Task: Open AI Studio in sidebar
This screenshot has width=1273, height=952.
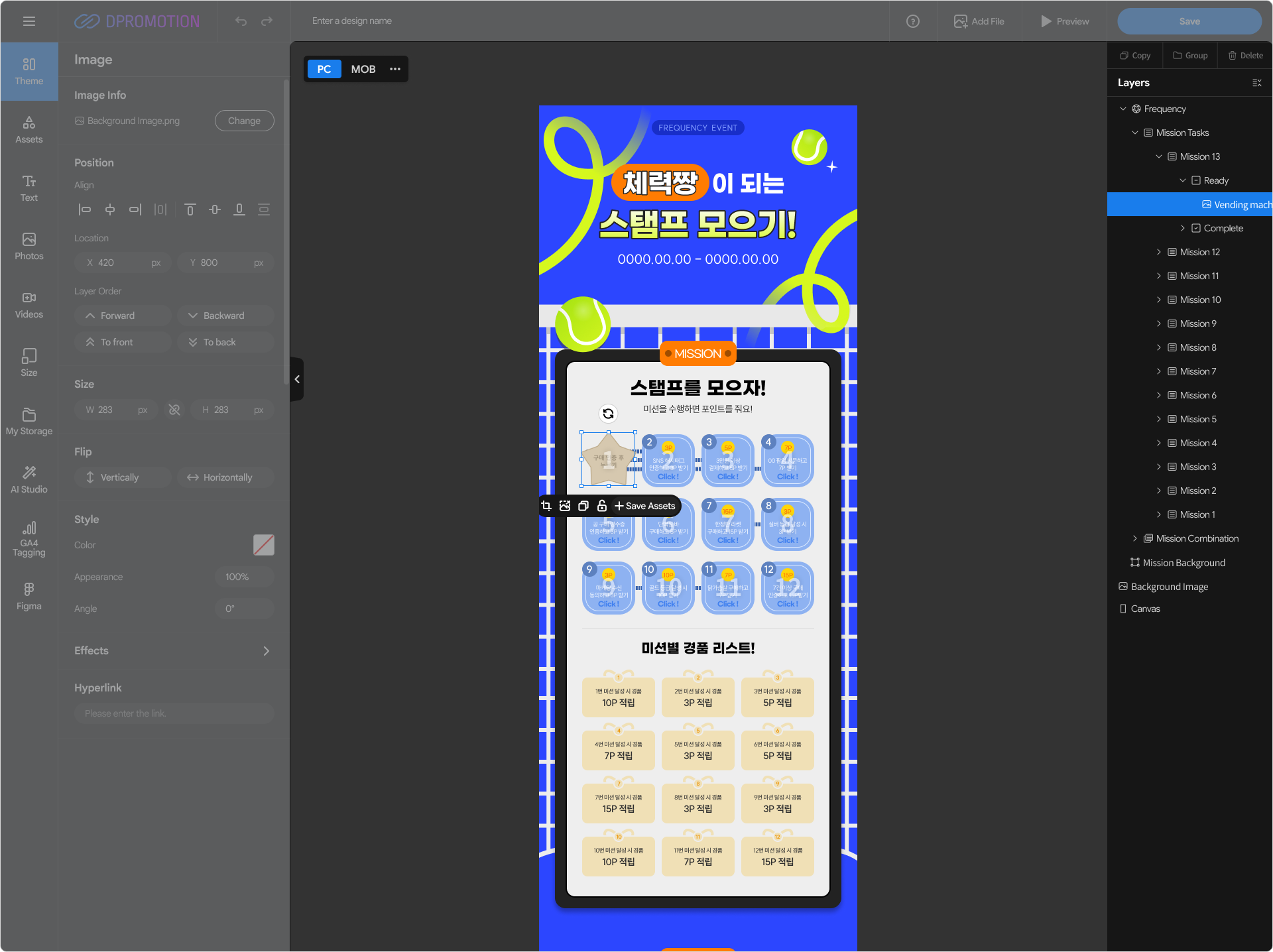Action: point(29,480)
